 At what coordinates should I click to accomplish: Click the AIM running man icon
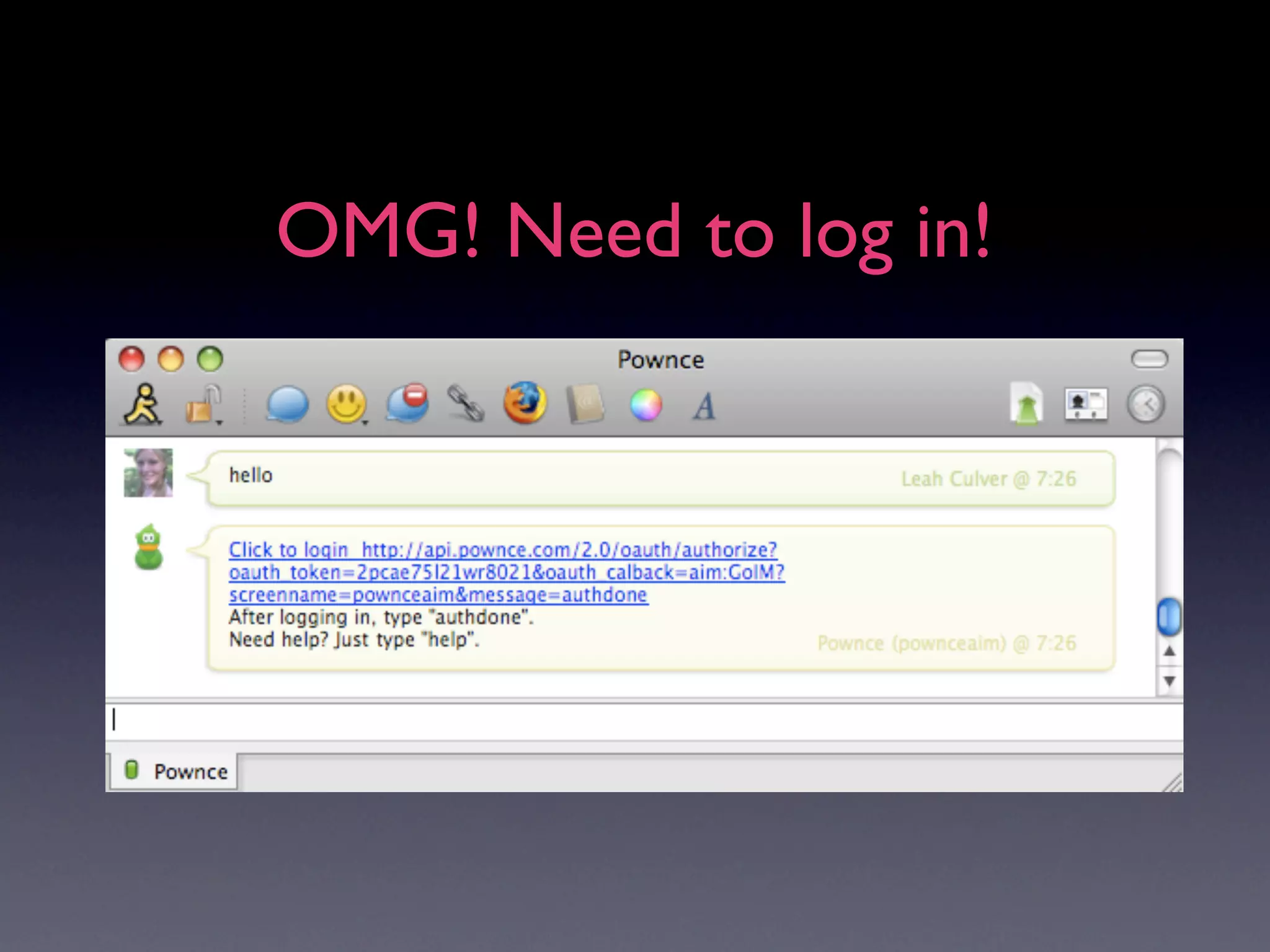pyautogui.click(x=143, y=404)
